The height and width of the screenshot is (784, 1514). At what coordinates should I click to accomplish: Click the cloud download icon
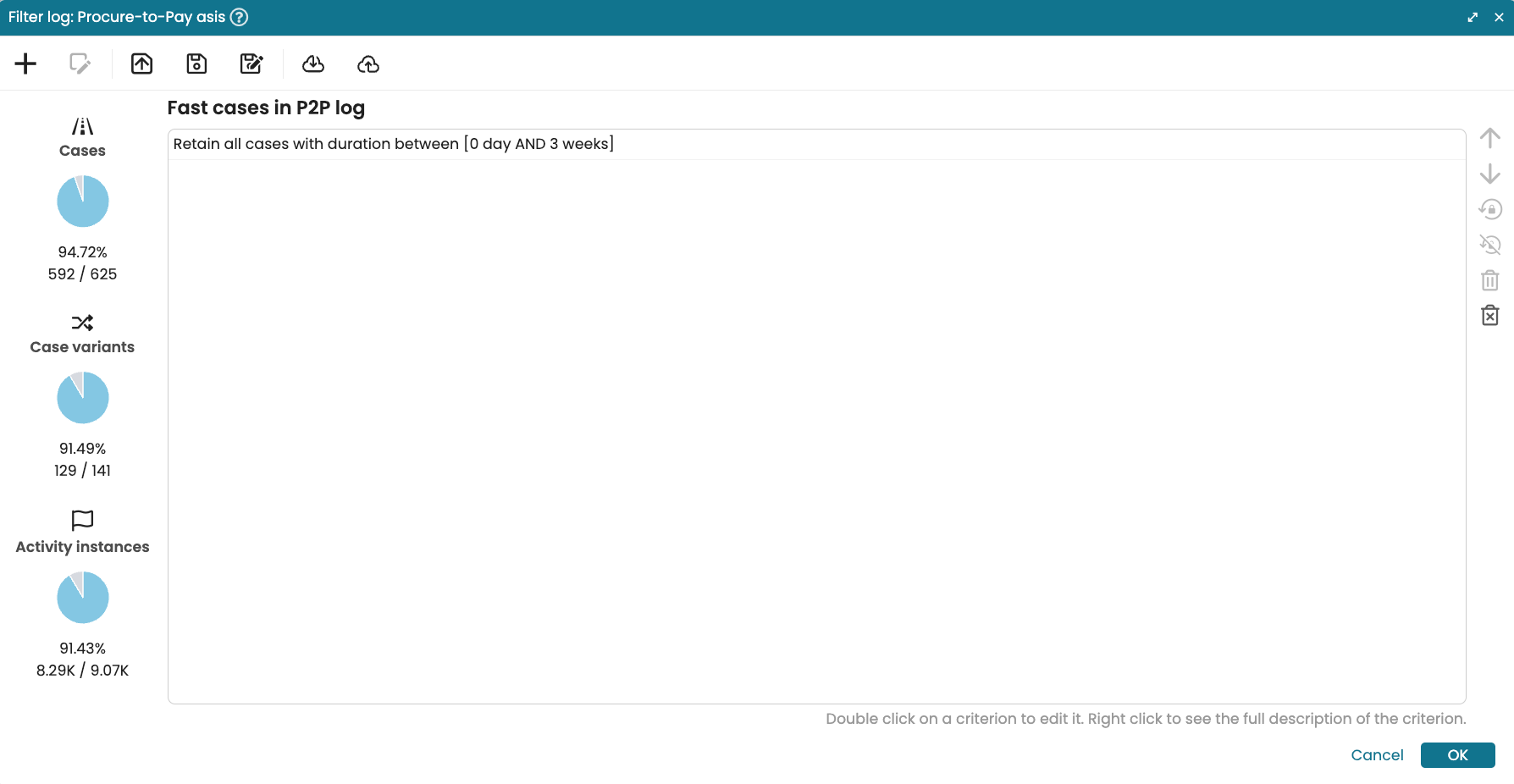(x=313, y=63)
